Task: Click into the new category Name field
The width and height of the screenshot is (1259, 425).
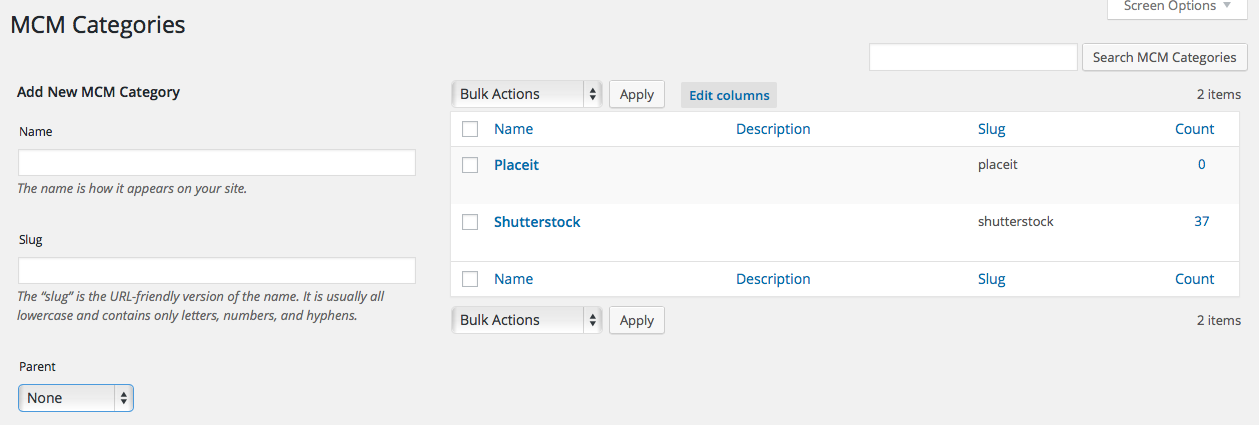Action: coord(216,163)
